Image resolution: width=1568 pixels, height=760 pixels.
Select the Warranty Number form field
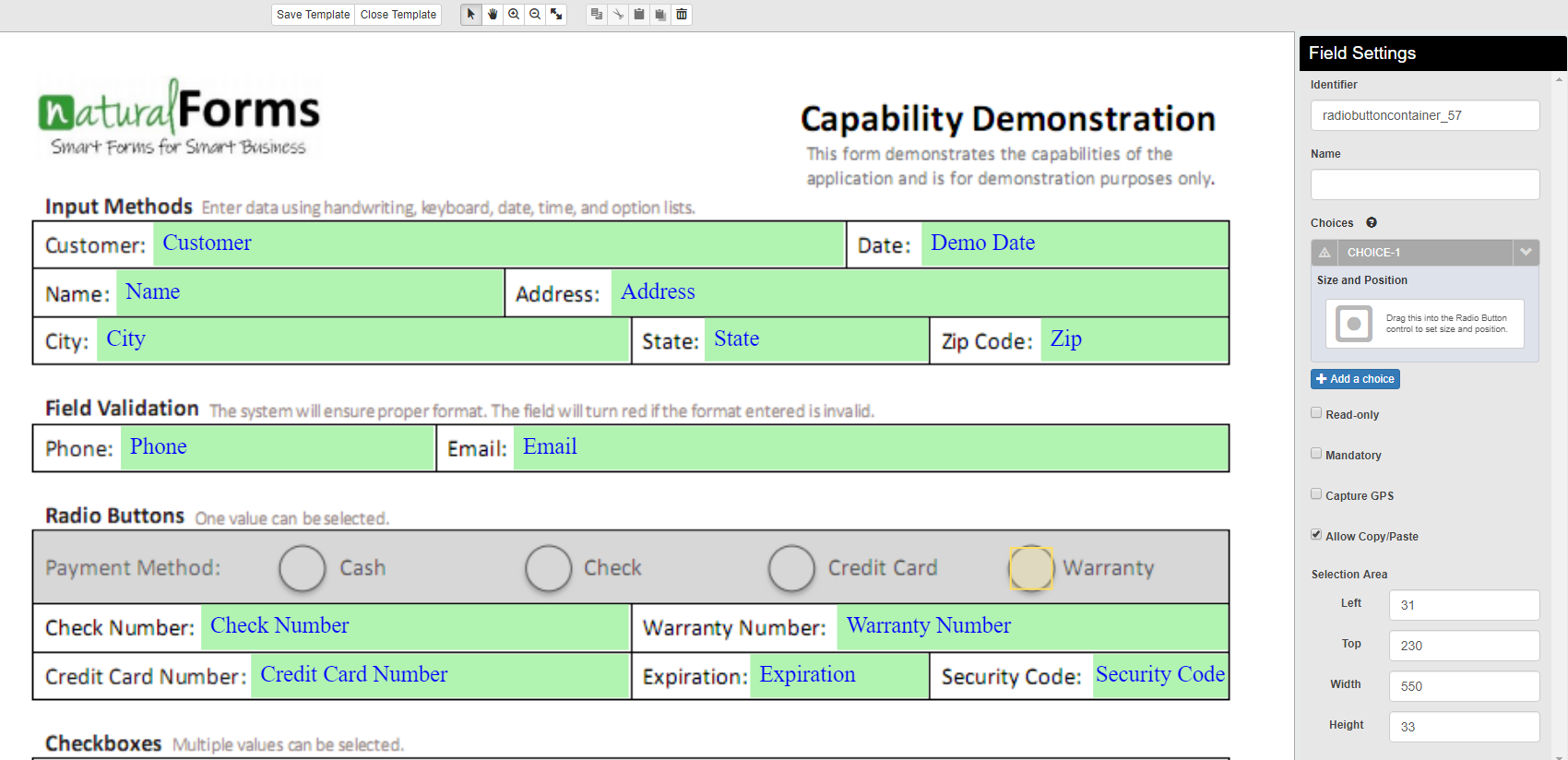click(x=1033, y=627)
